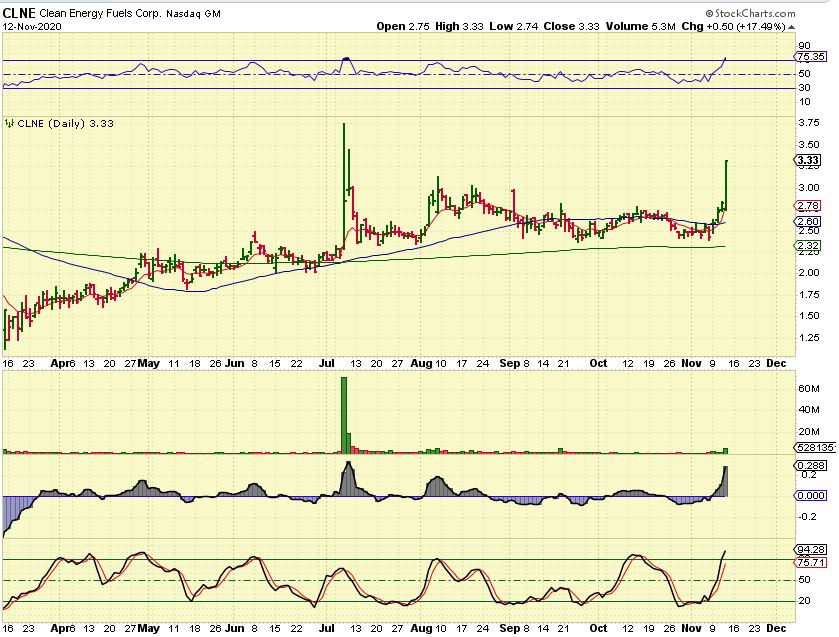
Task: Click the Close 3.33 value in header
Action: click(x=571, y=26)
